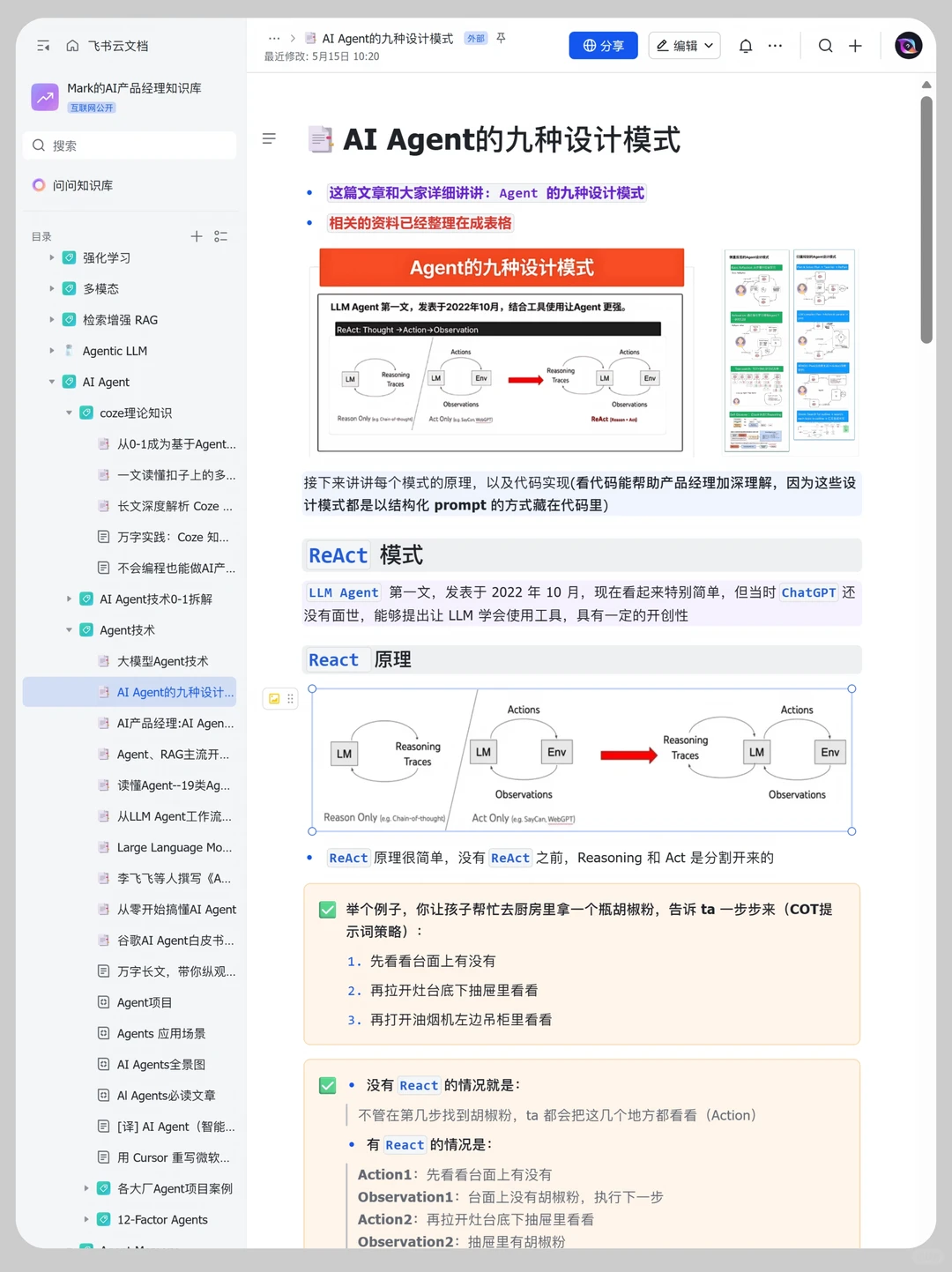
Task: Click the AI Agents必读文章 page icon
Action: [x=103, y=1096]
